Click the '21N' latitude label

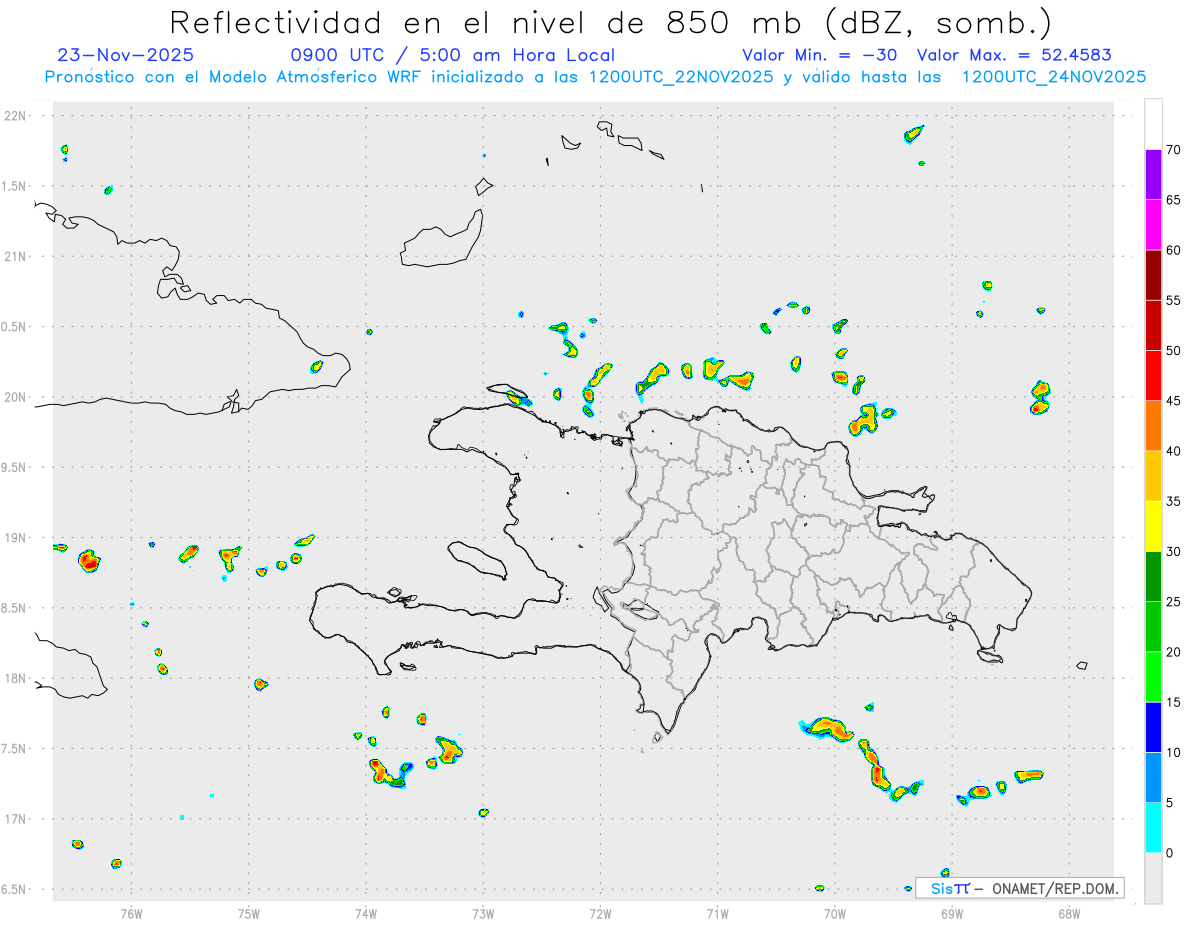click(17, 256)
